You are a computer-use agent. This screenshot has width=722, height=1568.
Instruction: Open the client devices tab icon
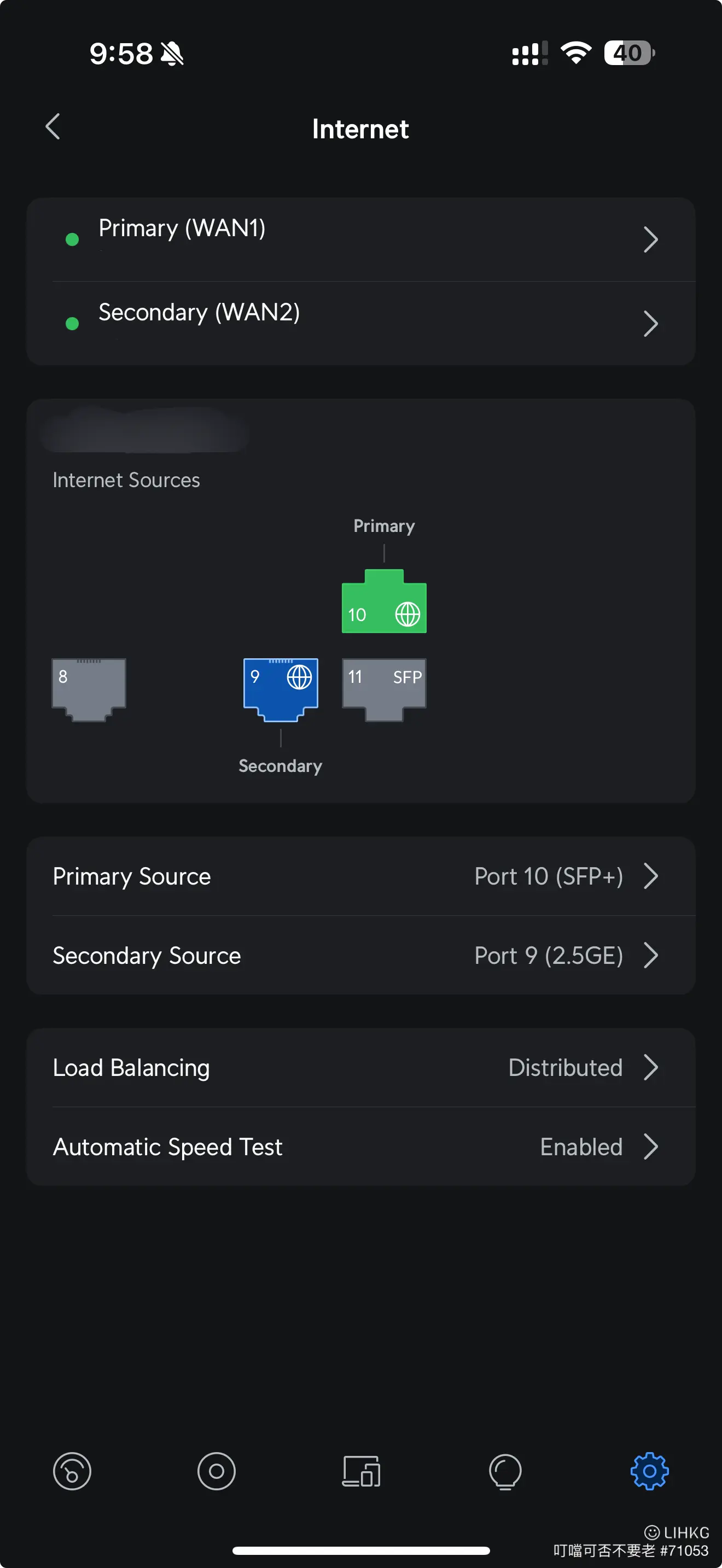coord(361,1471)
